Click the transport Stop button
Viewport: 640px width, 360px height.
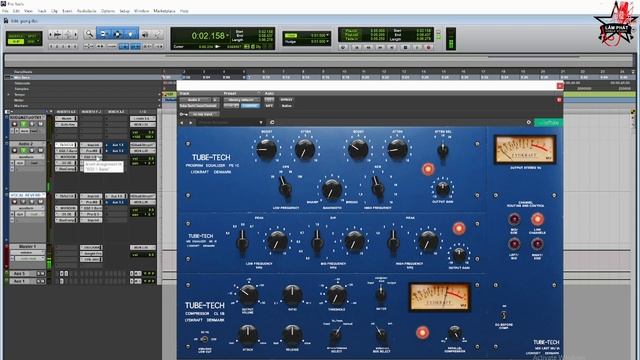tap(405, 47)
